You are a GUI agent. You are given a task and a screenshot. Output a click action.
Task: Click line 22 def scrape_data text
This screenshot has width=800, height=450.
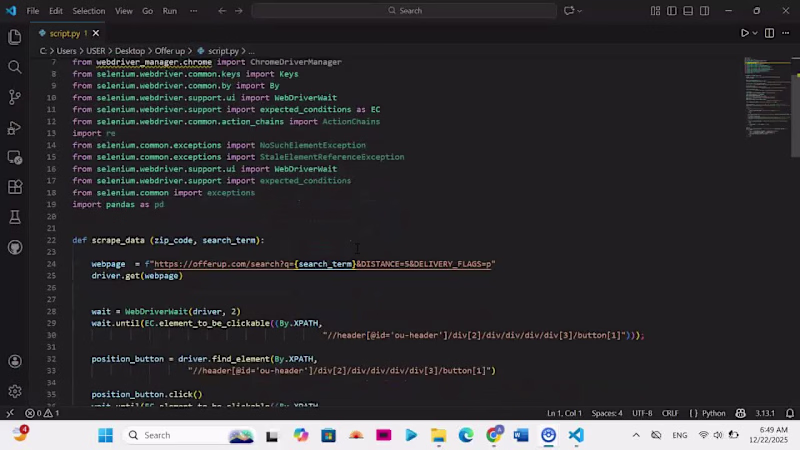[168, 240]
